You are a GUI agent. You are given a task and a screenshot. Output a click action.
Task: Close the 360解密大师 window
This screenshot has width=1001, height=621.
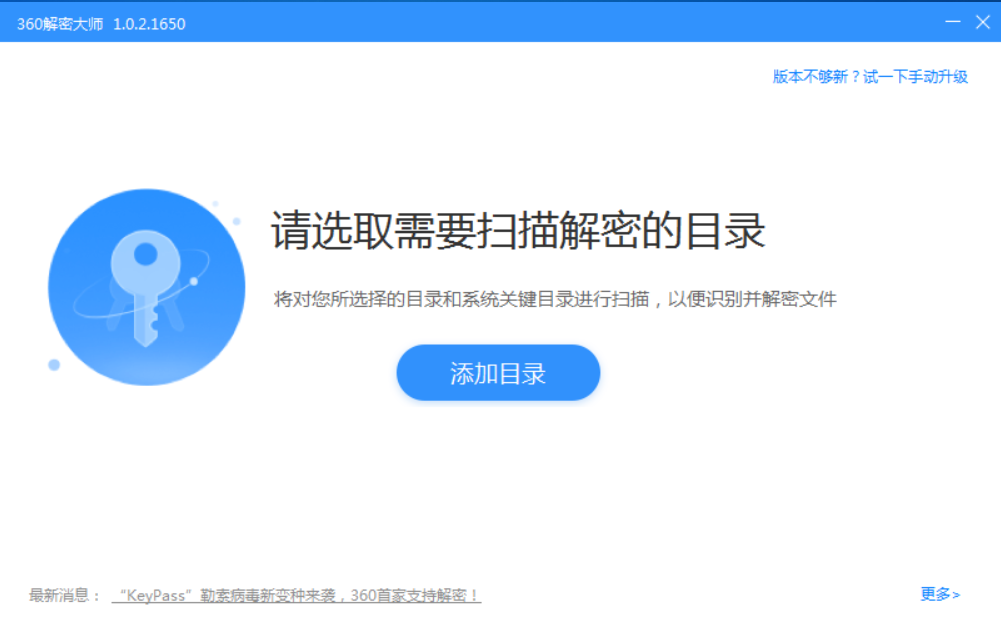point(982,22)
